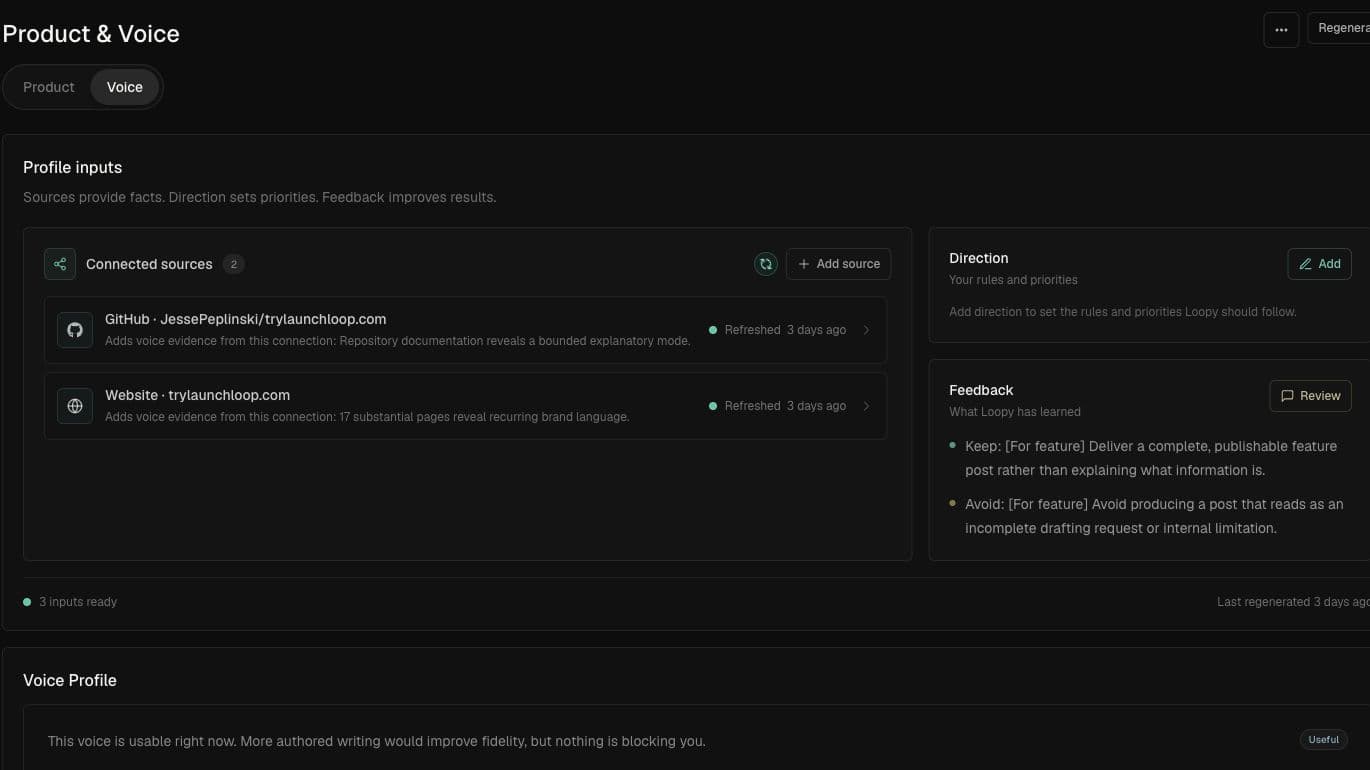The height and width of the screenshot is (770, 1370).
Task: Click the Product & Voice page title
Action: [90, 34]
